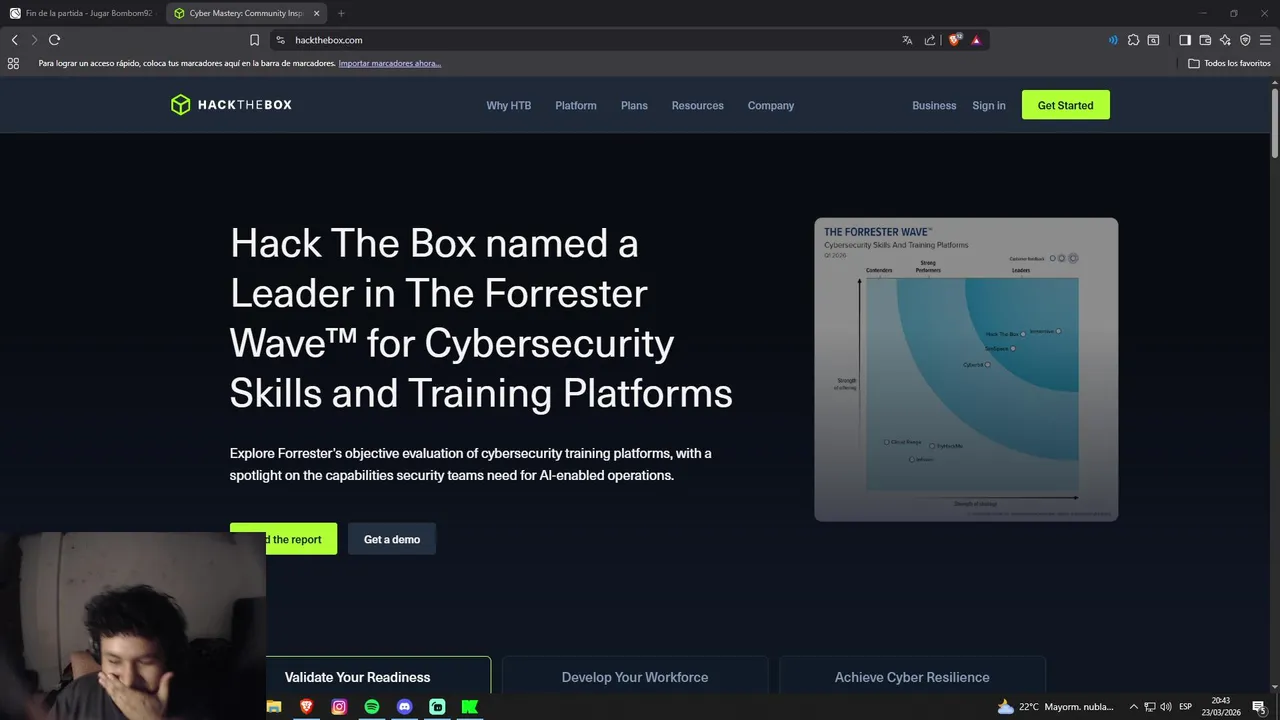Open the Brave VPN shield icon
Screen dimensions: 1280x720
(x=1245, y=40)
